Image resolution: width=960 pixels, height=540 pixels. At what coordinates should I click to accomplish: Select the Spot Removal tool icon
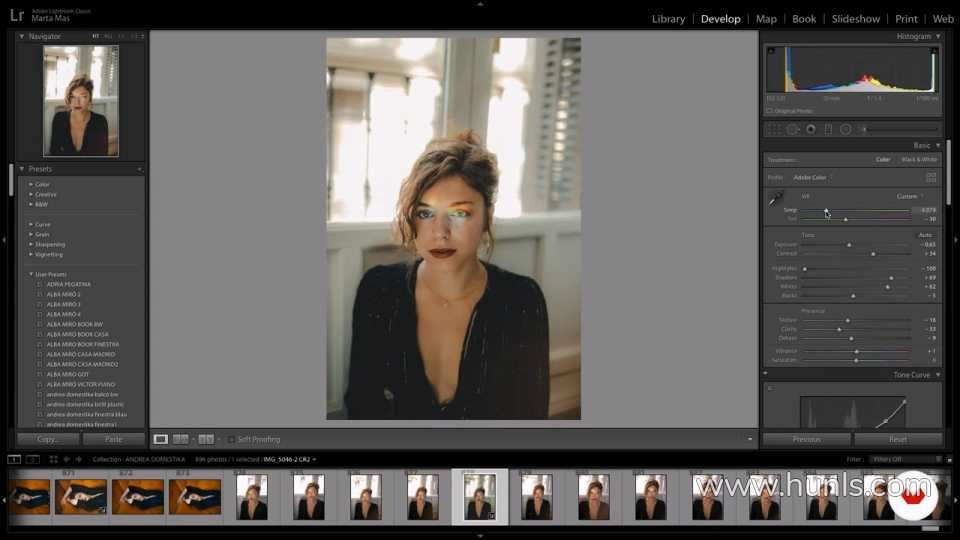[x=793, y=129]
